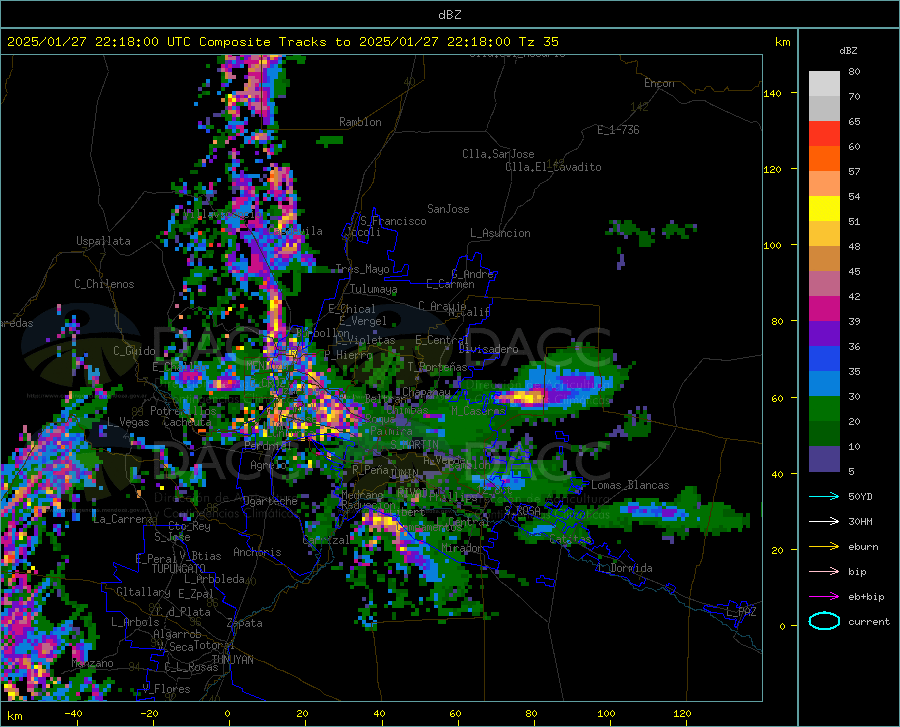Pick the brown 45–48 dBZ swatch
The height and width of the screenshot is (727, 900).
[824, 259]
